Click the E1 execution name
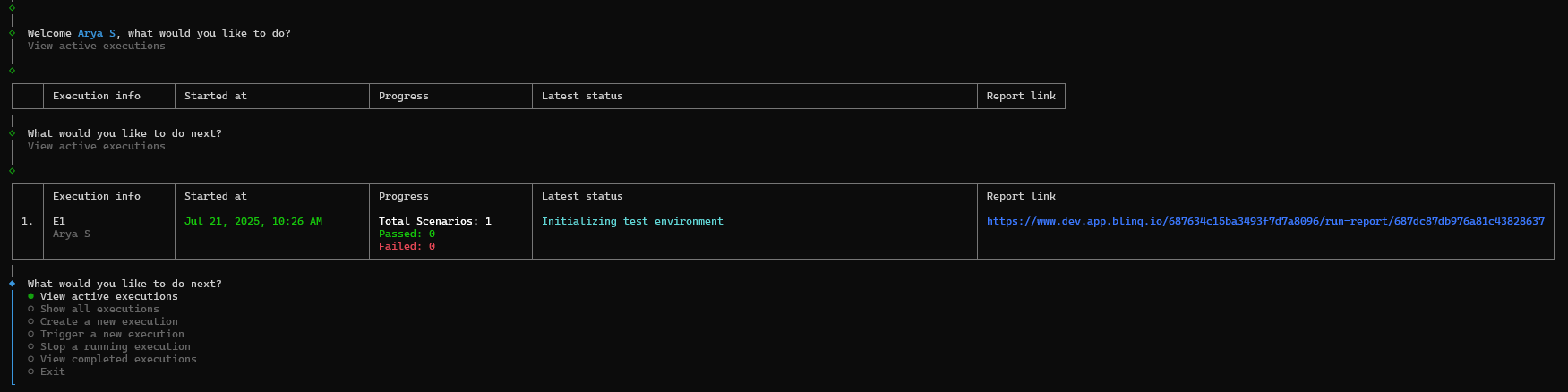Viewport: 1568px width, 392px height. click(x=59, y=221)
